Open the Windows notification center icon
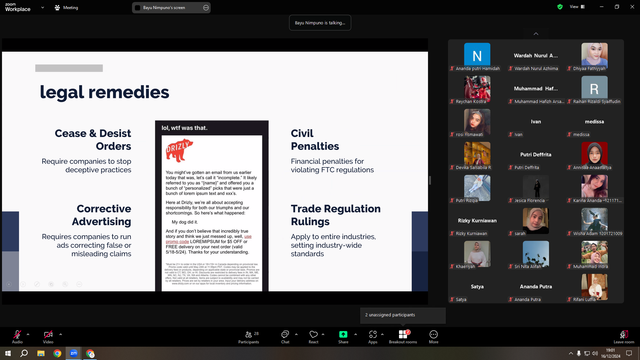640x360 pixels. coord(629,353)
